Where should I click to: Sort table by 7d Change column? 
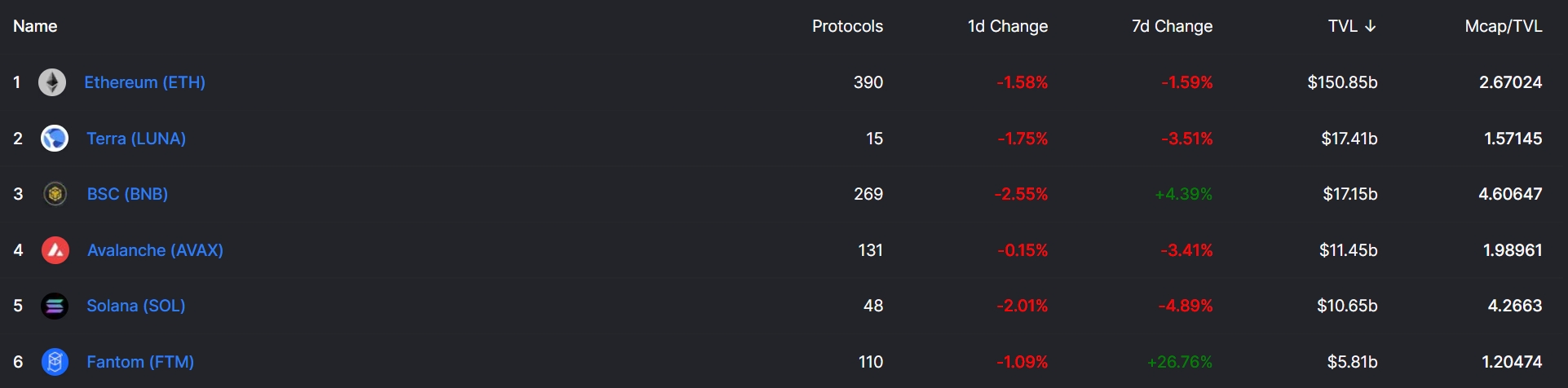[1172, 26]
